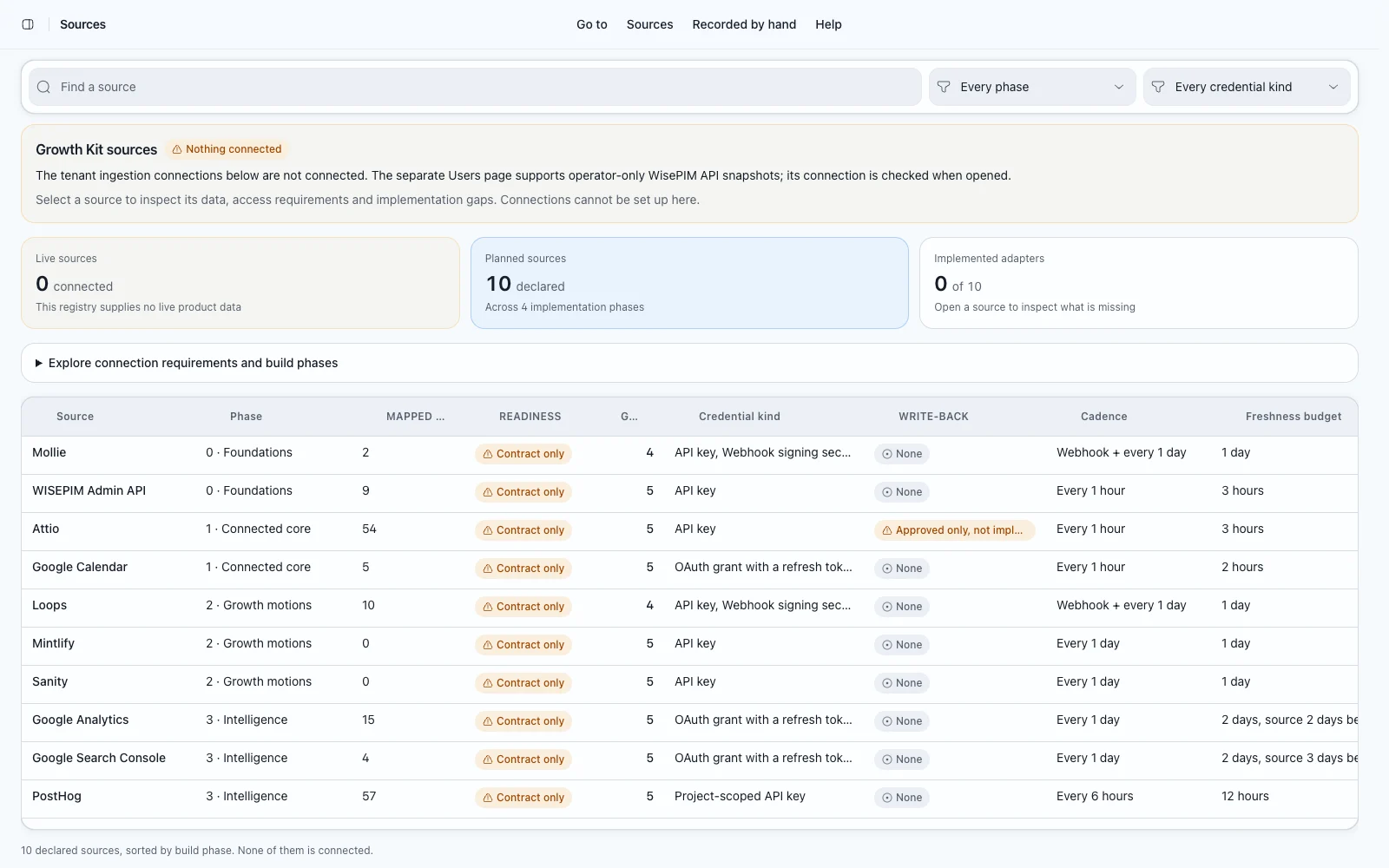Open the Every phase dropdown
1389x868 pixels.
pyautogui.click(x=1032, y=87)
